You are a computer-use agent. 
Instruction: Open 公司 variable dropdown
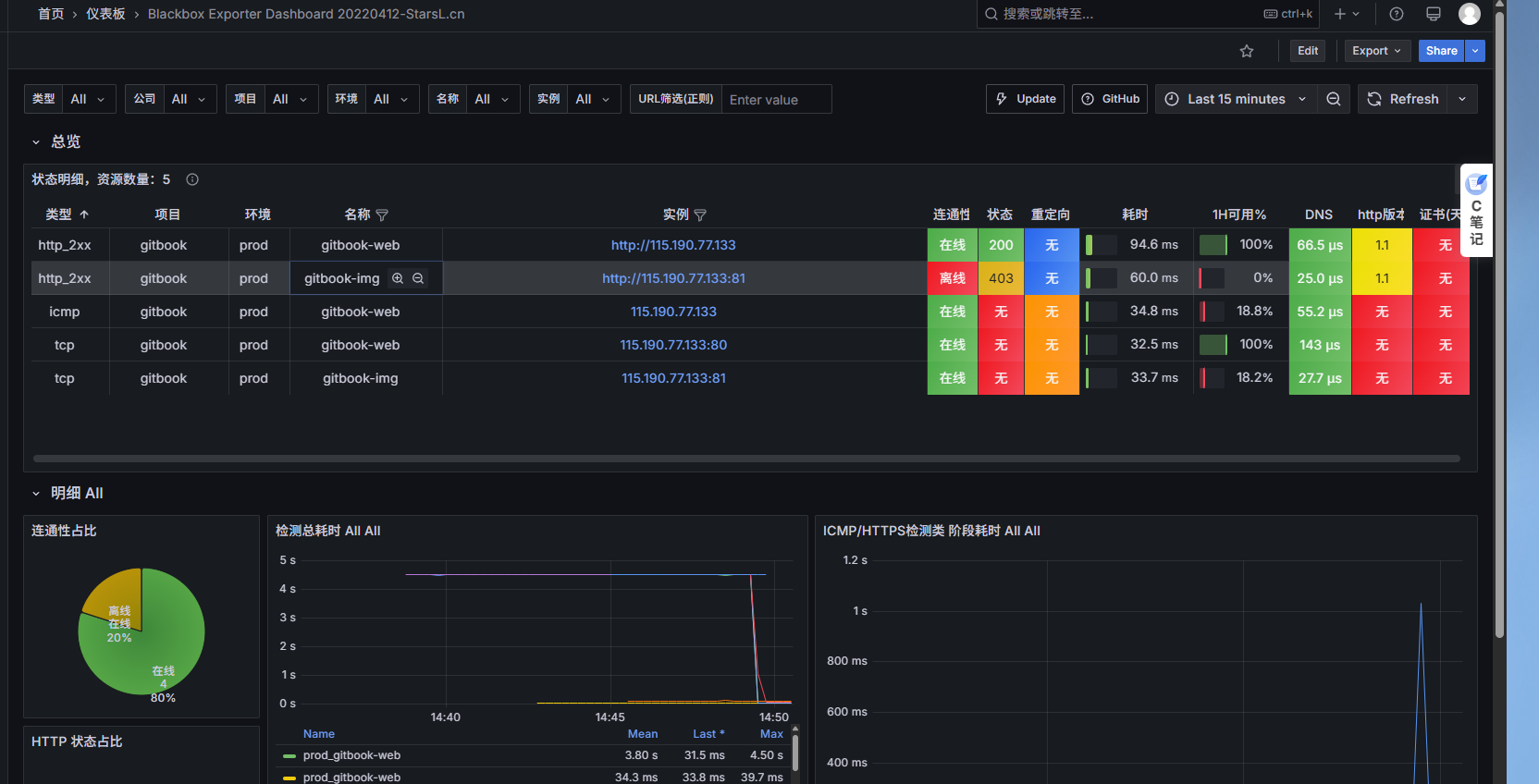(190, 99)
